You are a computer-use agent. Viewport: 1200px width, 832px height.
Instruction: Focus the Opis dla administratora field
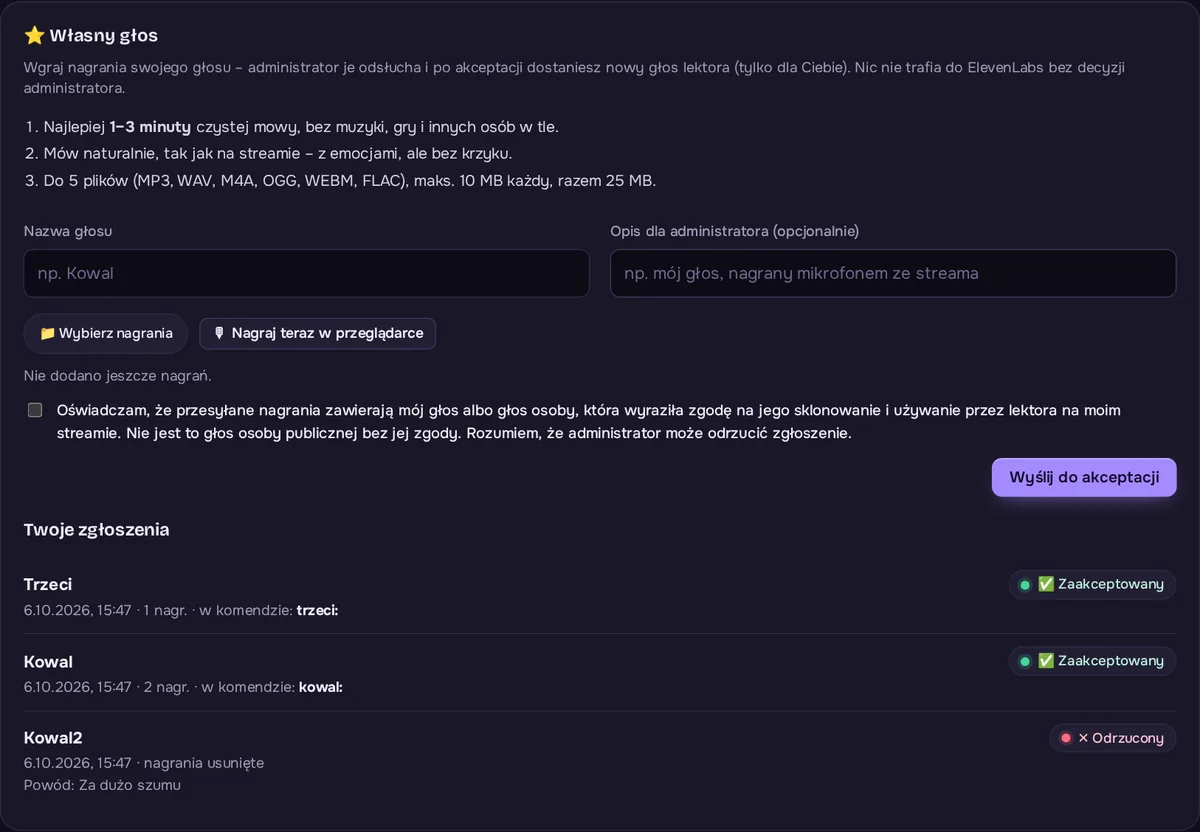pyautogui.click(x=893, y=273)
